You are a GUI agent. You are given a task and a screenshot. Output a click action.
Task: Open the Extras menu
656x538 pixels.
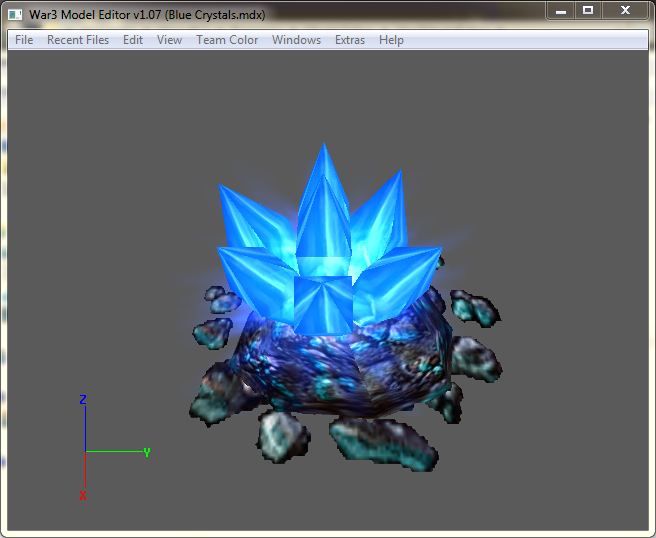(x=350, y=40)
